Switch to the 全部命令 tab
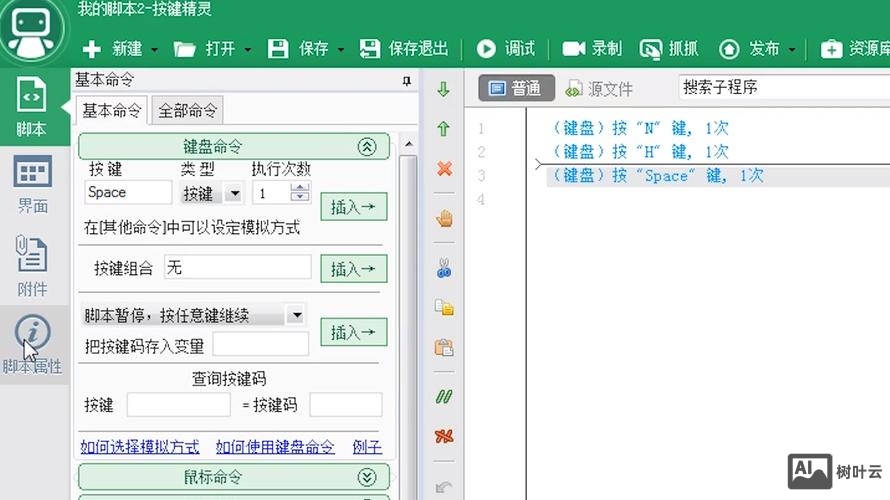890x500 pixels. 187,110
